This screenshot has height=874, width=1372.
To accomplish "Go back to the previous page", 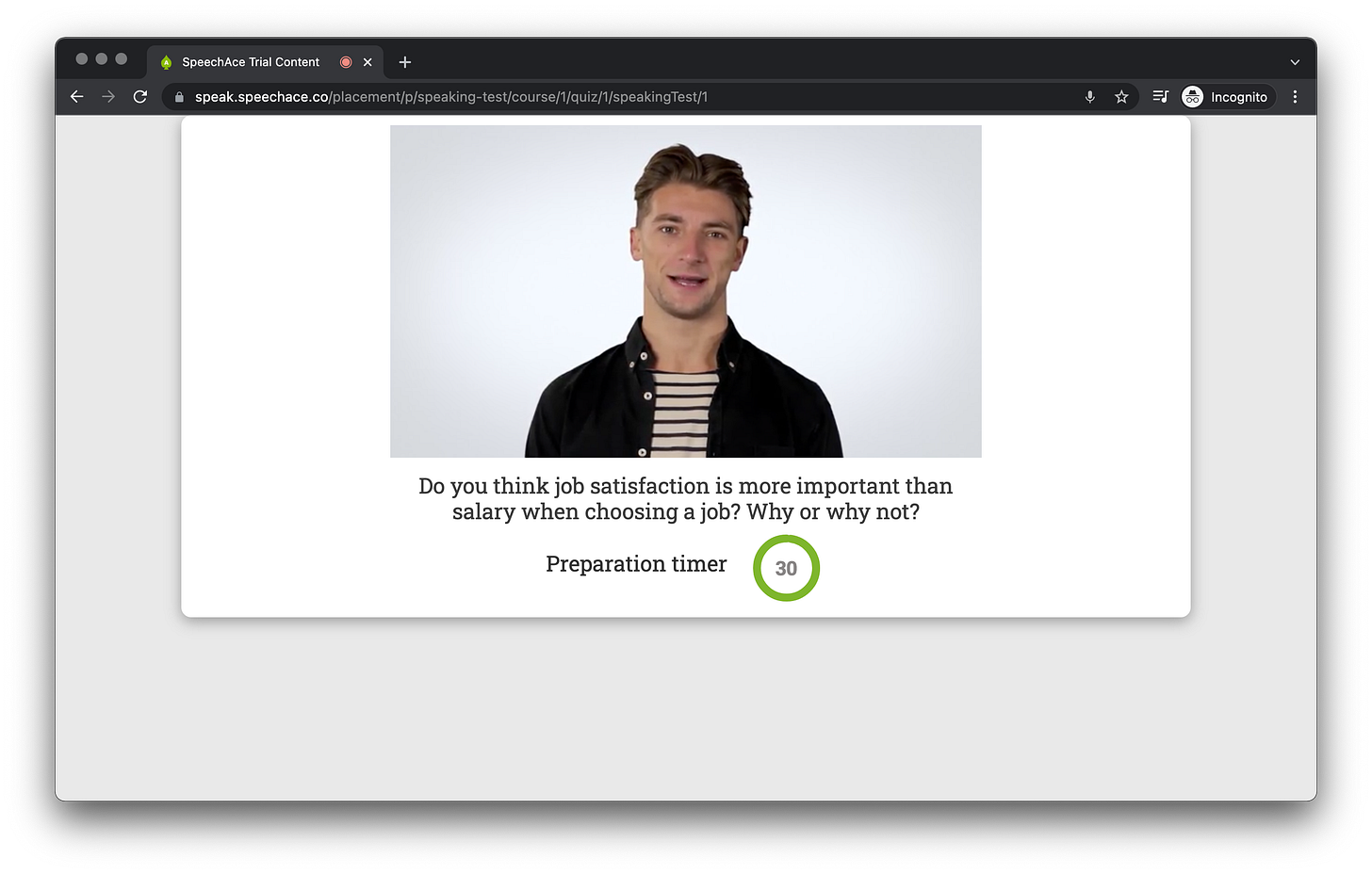I will point(77,97).
